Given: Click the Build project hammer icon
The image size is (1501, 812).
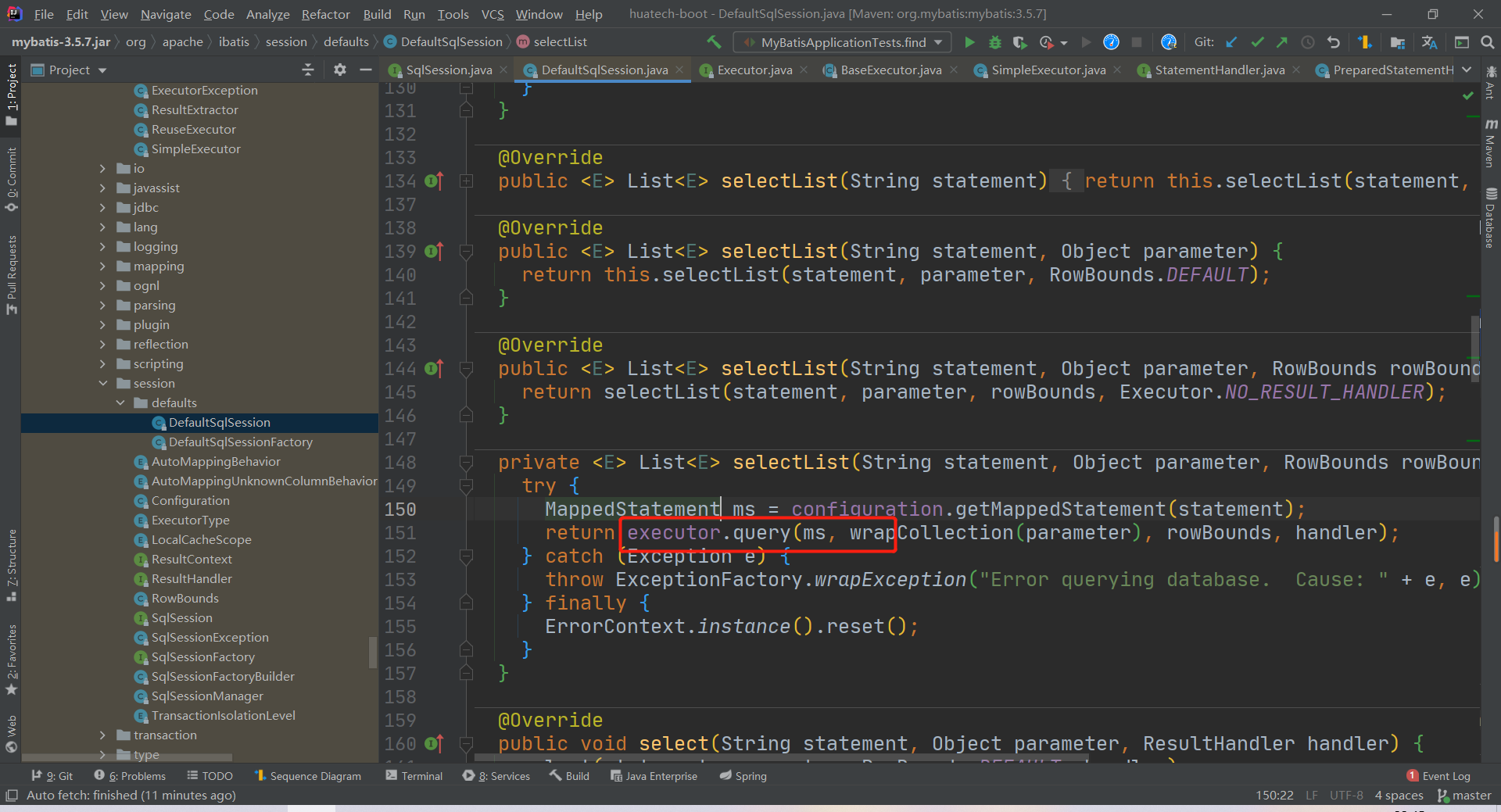Looking at the screenshot, I should (x=714, y=42).
